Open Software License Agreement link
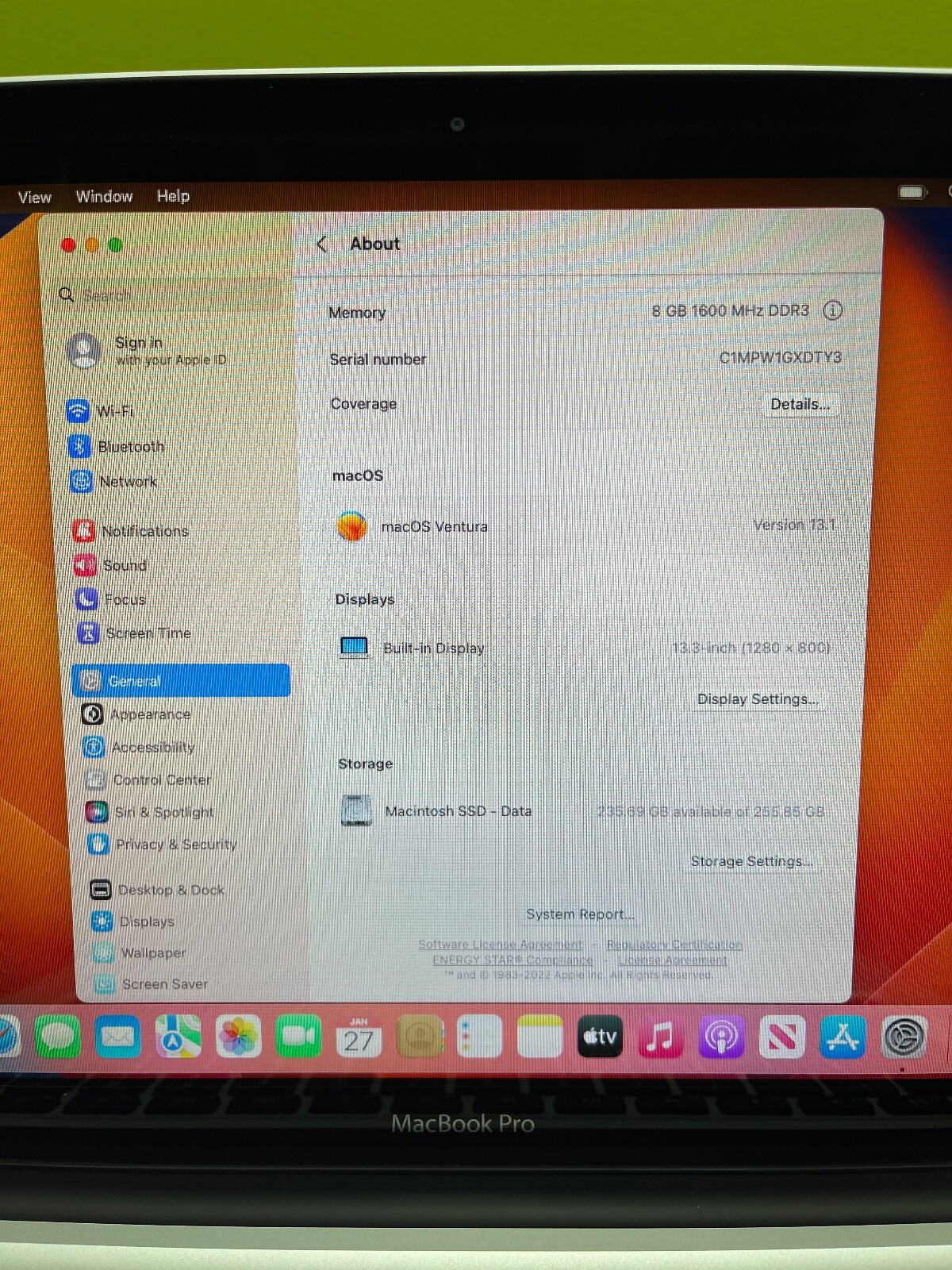The image size is (952, 1270). 500,945
